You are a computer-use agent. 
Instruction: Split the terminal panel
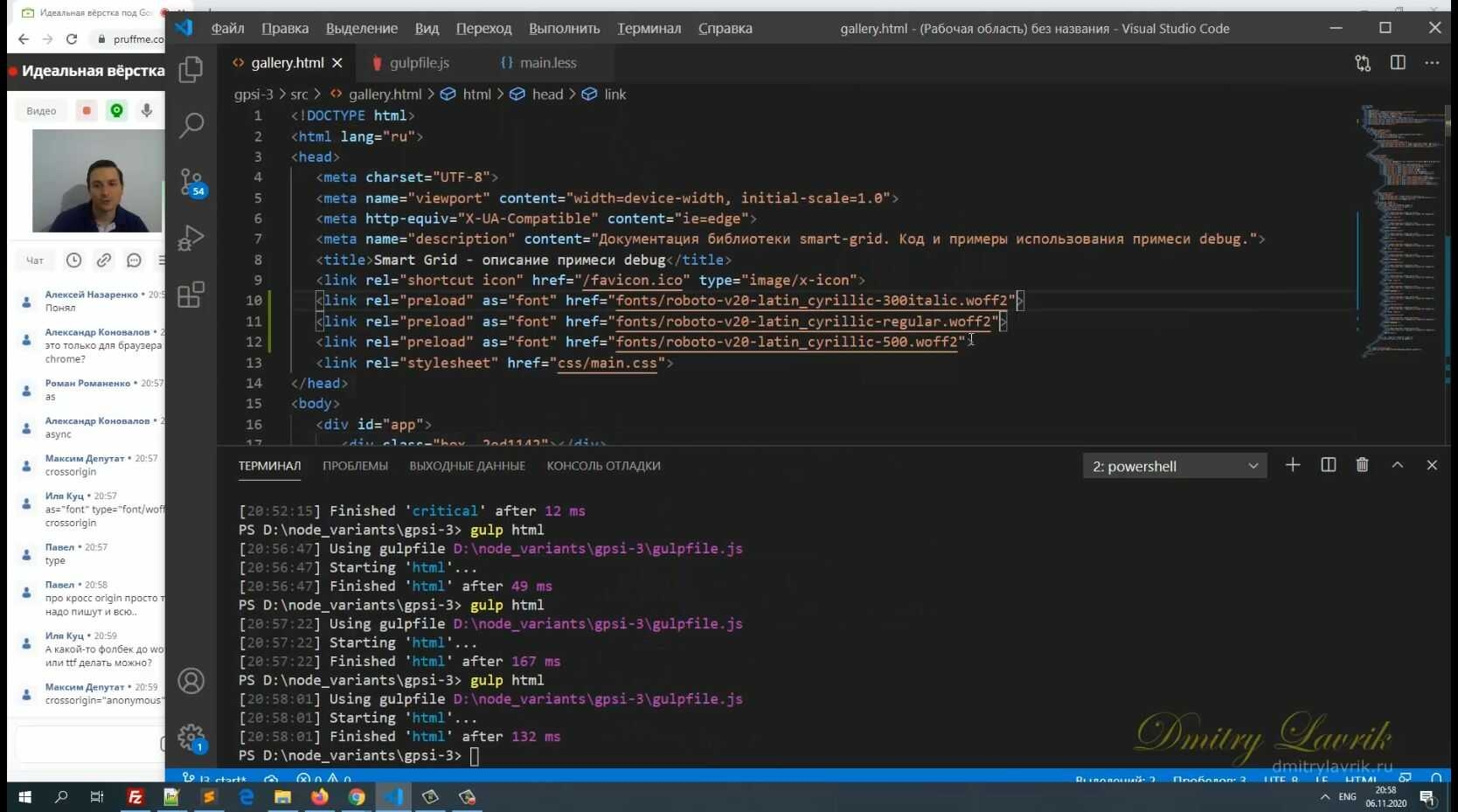[1329, 465]
